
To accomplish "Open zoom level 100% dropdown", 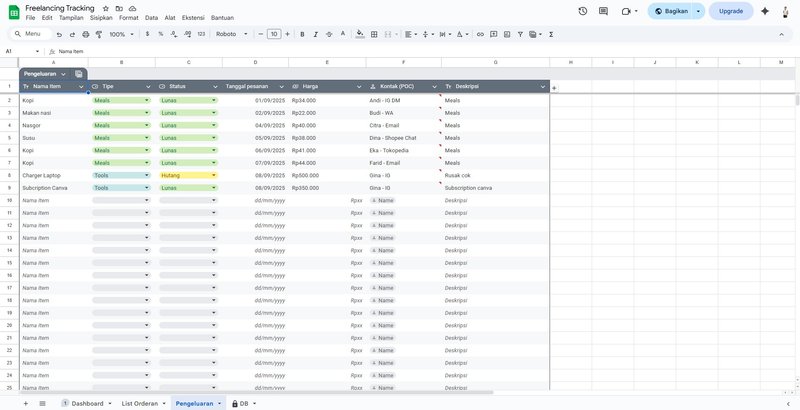I will point(121,34).
